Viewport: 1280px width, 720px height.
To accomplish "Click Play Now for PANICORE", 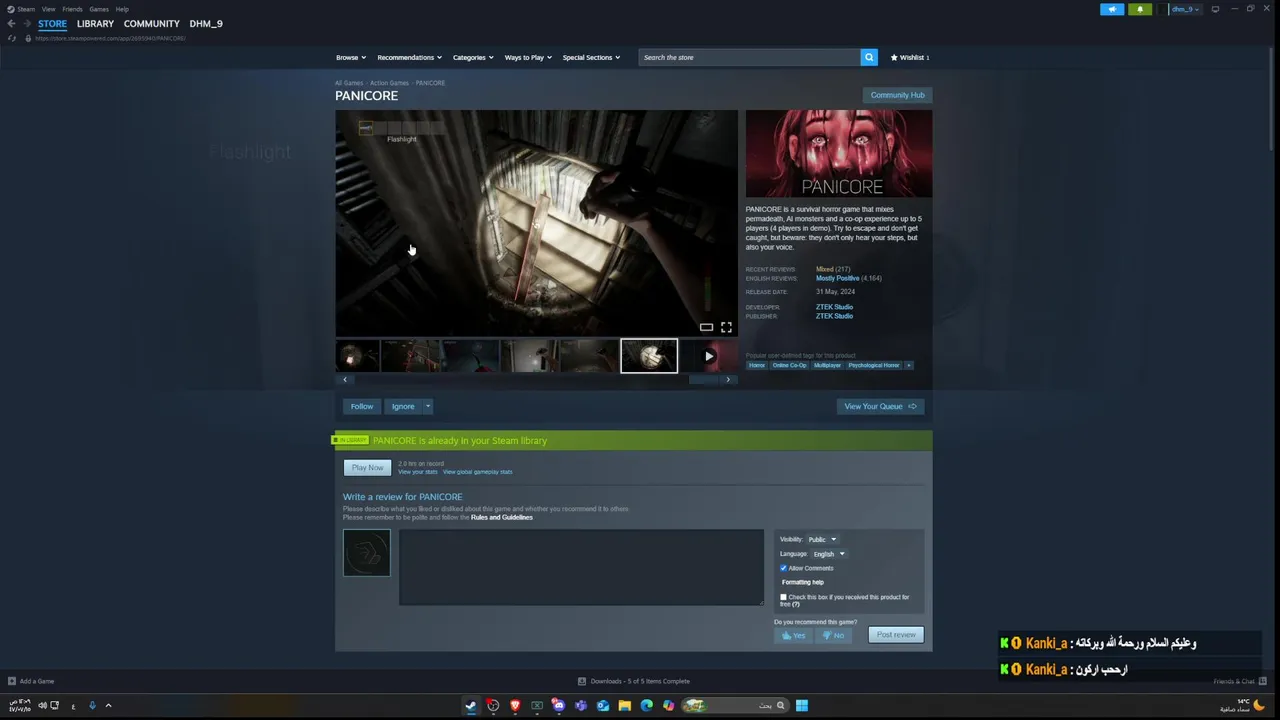I will click(367, 467).
